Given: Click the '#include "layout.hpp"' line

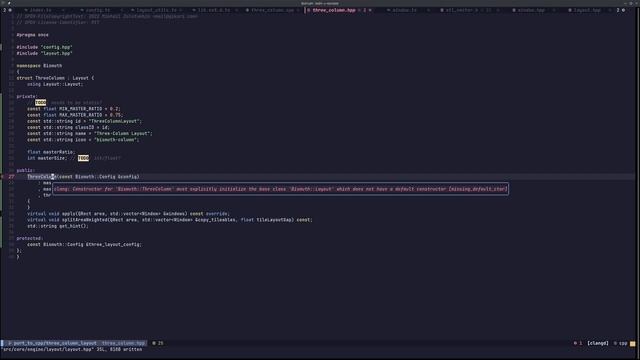Looking at the screenshot, I should click(44, 53).
